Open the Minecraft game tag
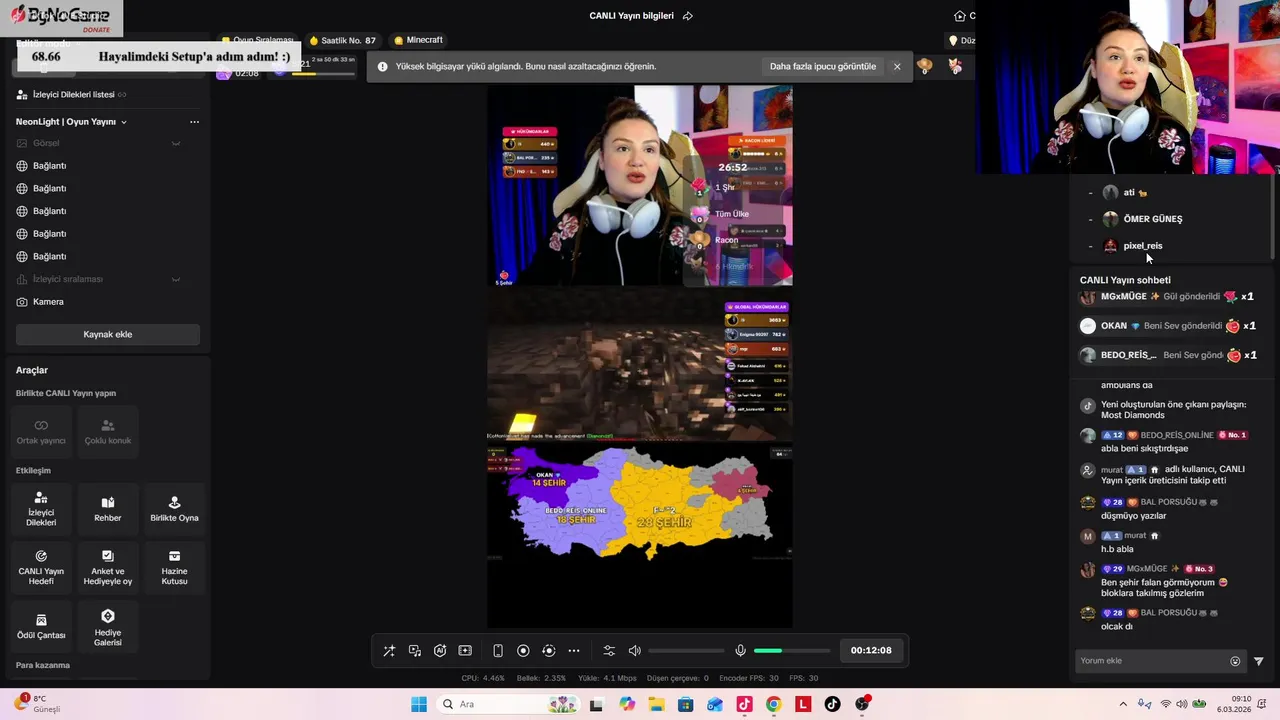Image resolution: width=1280 pixels, height=720 pixels. pyautogui.click(x=418, y=40)
